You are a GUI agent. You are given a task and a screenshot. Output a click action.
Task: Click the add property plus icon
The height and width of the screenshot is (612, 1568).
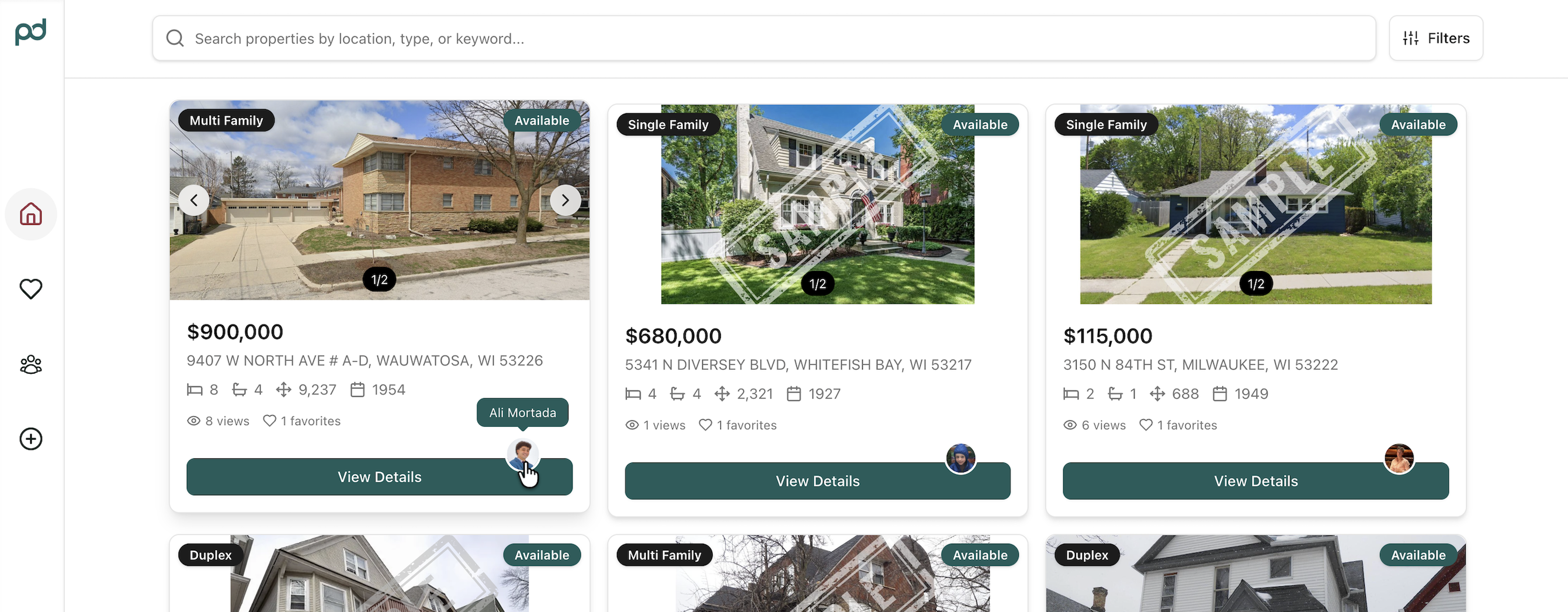coord(31,439)
